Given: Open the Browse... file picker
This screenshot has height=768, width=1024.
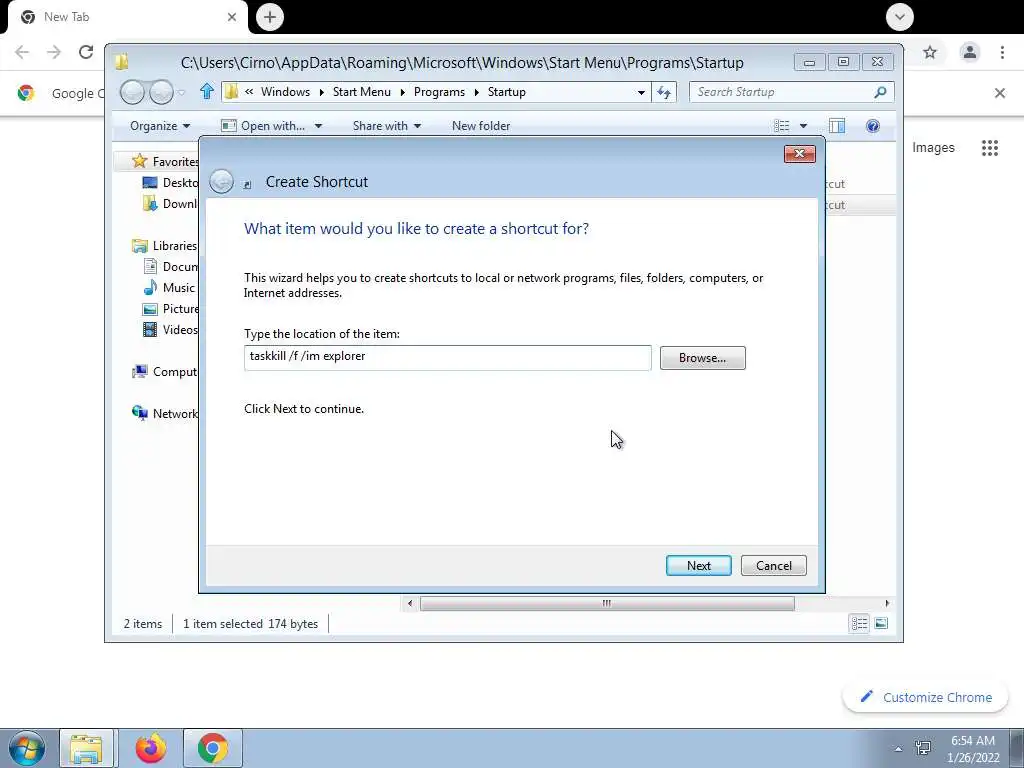Looking at the screenshot, I should click(x=702, y=358).
